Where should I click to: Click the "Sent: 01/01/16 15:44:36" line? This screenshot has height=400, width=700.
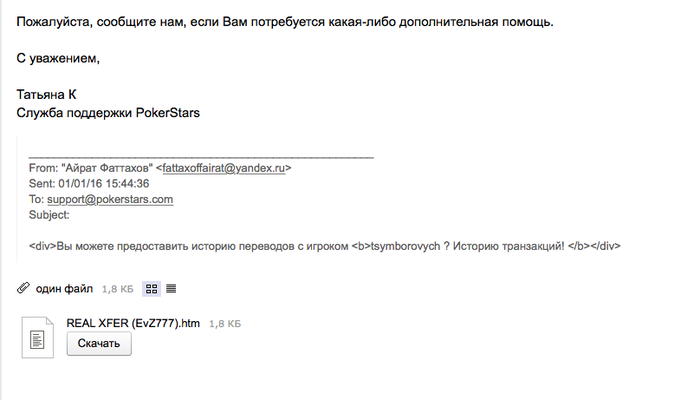coord(90,184)
